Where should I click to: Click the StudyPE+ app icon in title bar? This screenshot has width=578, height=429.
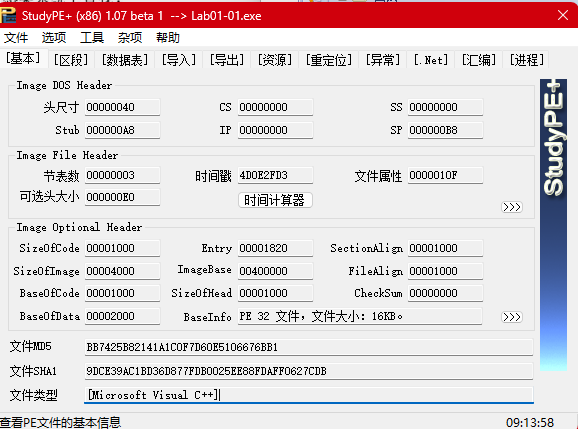point(8,15)
